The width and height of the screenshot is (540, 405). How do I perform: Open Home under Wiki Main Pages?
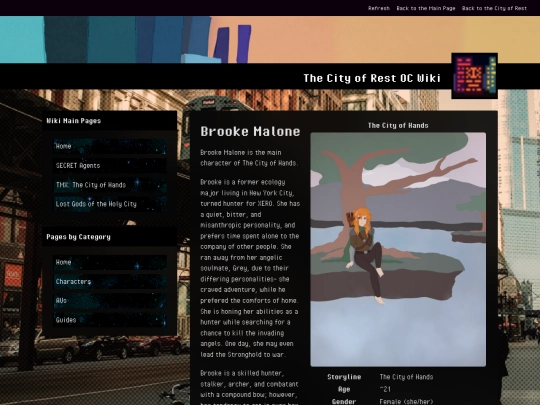pyautogui.click(x=110, y=146)
